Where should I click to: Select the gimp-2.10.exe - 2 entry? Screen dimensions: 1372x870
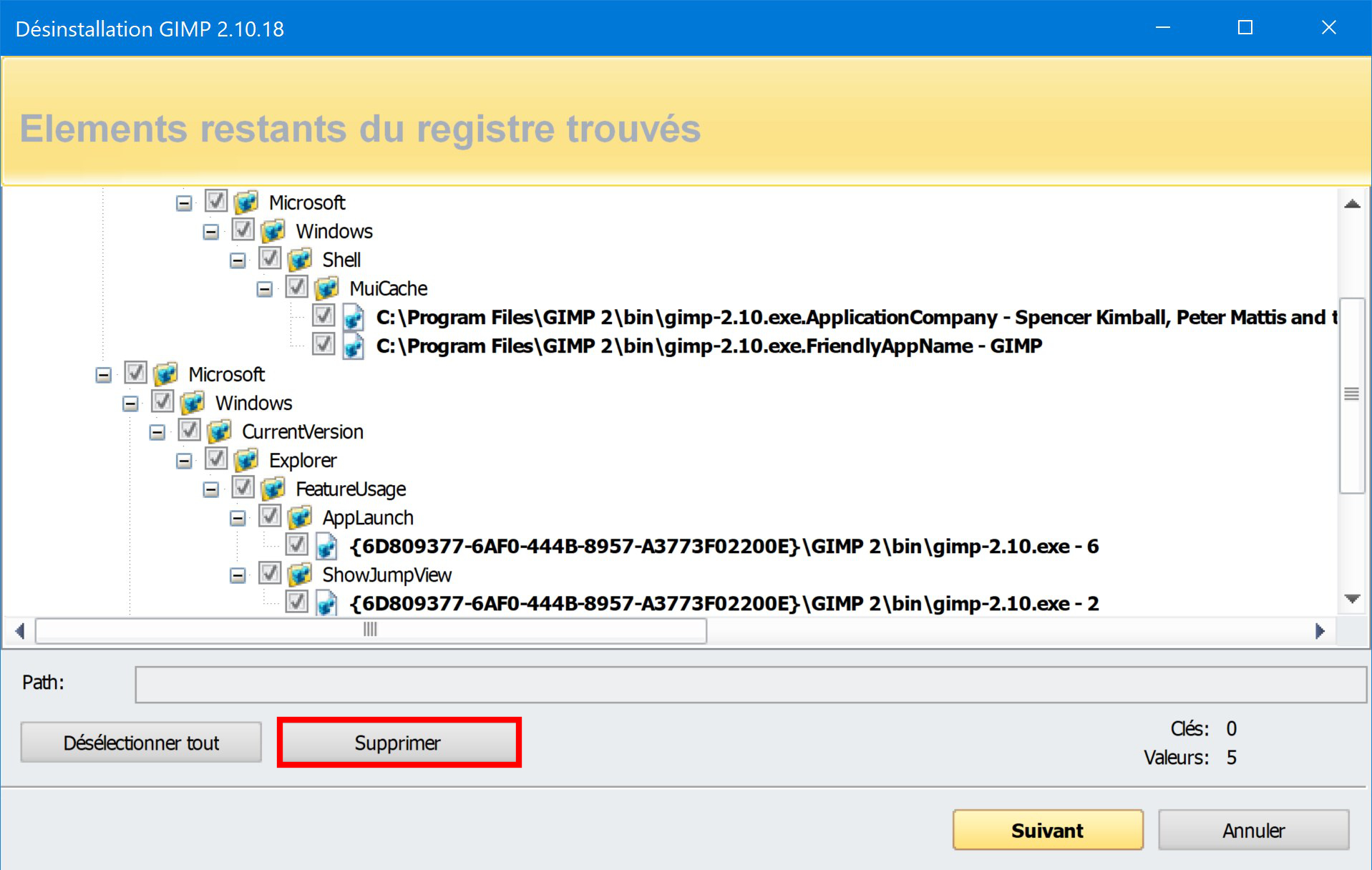click(724, 604)
